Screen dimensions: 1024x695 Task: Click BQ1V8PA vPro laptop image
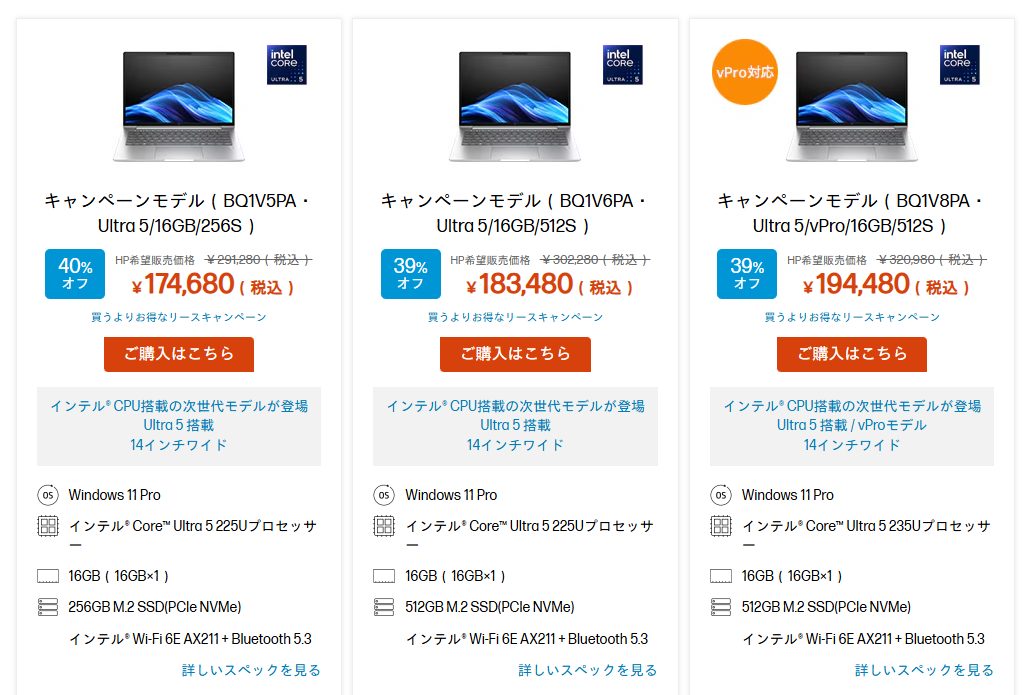point(851,105)
